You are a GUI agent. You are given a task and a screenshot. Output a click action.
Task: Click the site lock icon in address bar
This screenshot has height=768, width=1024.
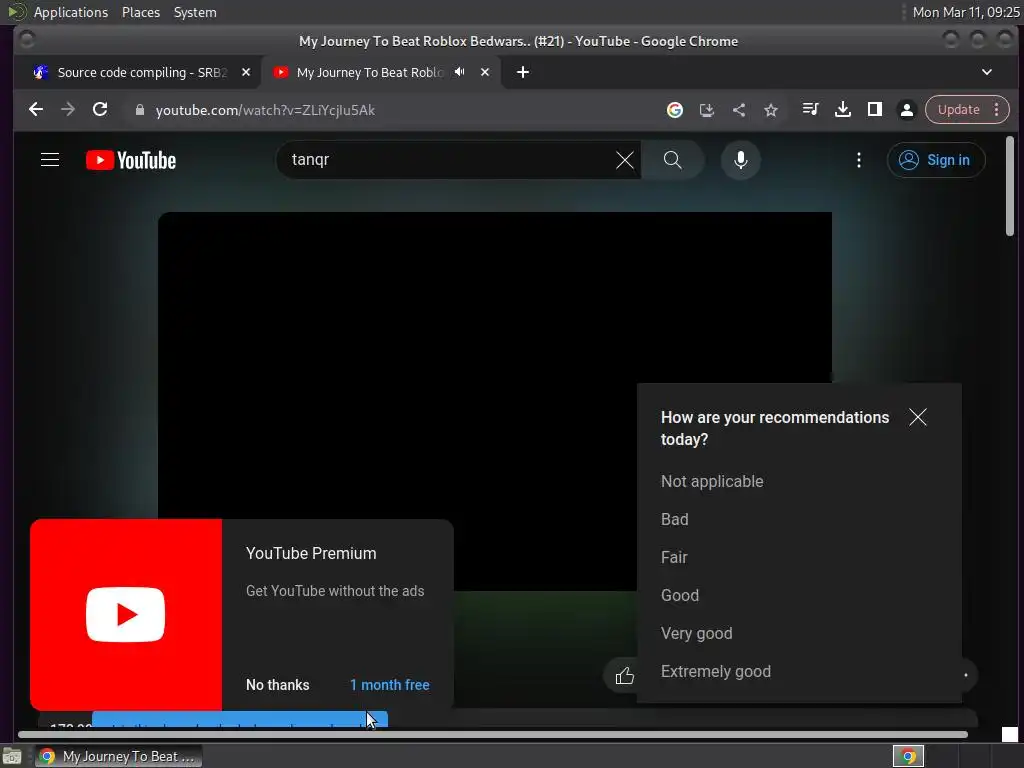139,110
